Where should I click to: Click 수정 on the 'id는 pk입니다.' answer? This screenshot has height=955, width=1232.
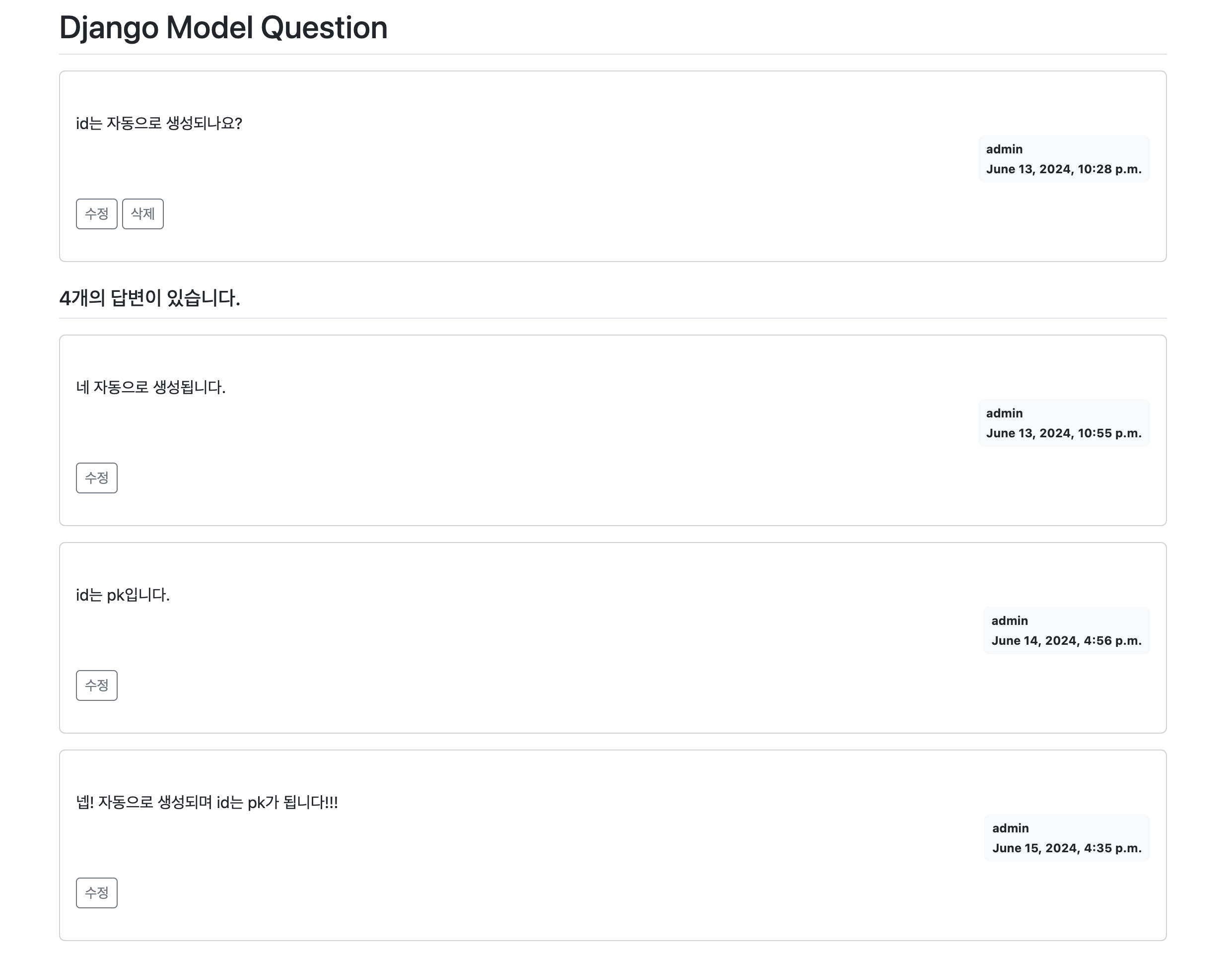click(x=96, y=685)
